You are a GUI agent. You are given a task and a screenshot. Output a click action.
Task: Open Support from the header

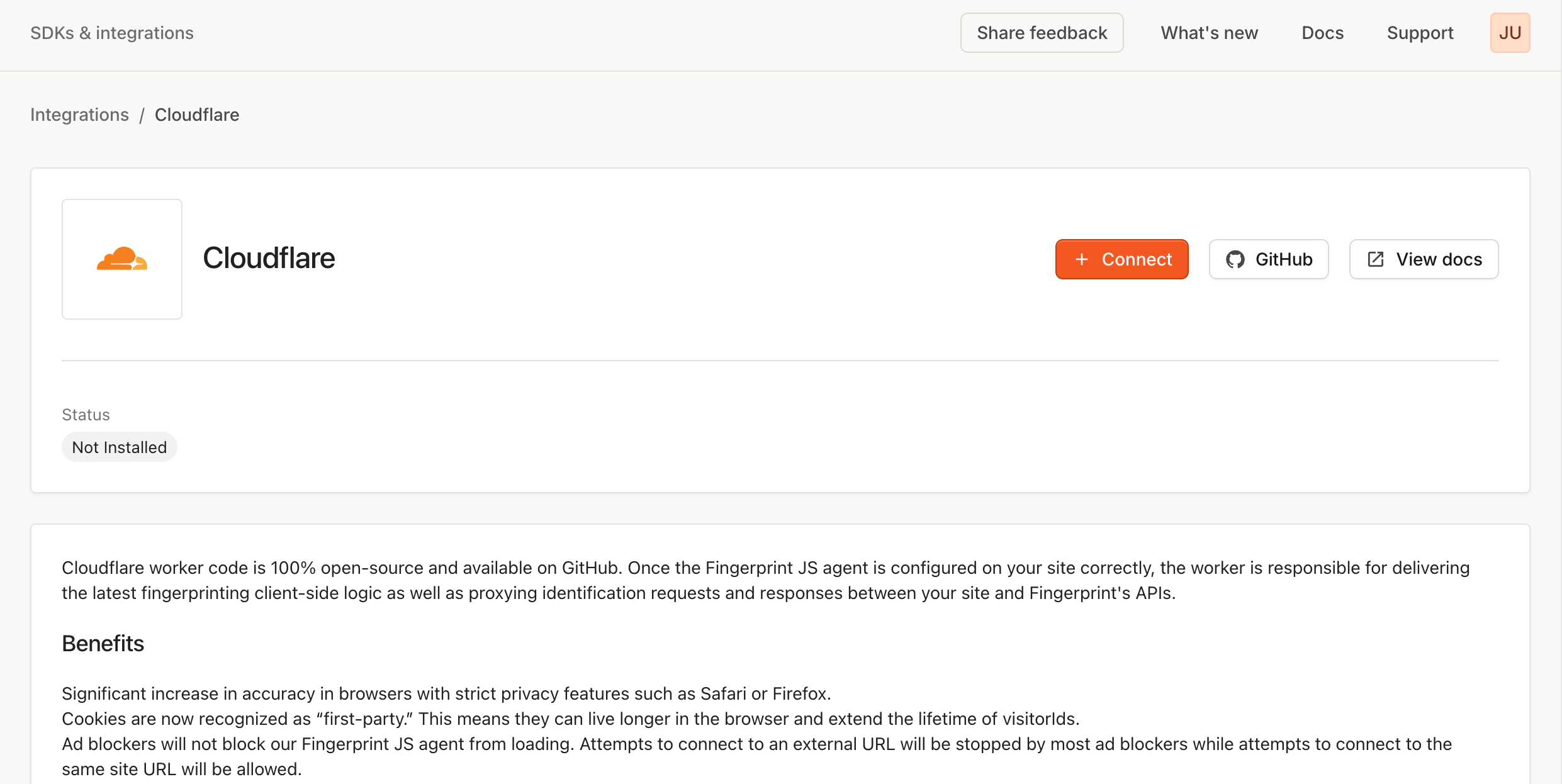[x=1420, y=33]
